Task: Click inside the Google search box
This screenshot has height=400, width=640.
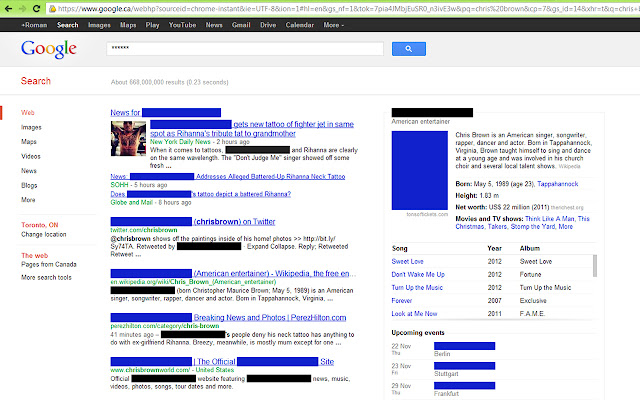Action: [245, 49]
